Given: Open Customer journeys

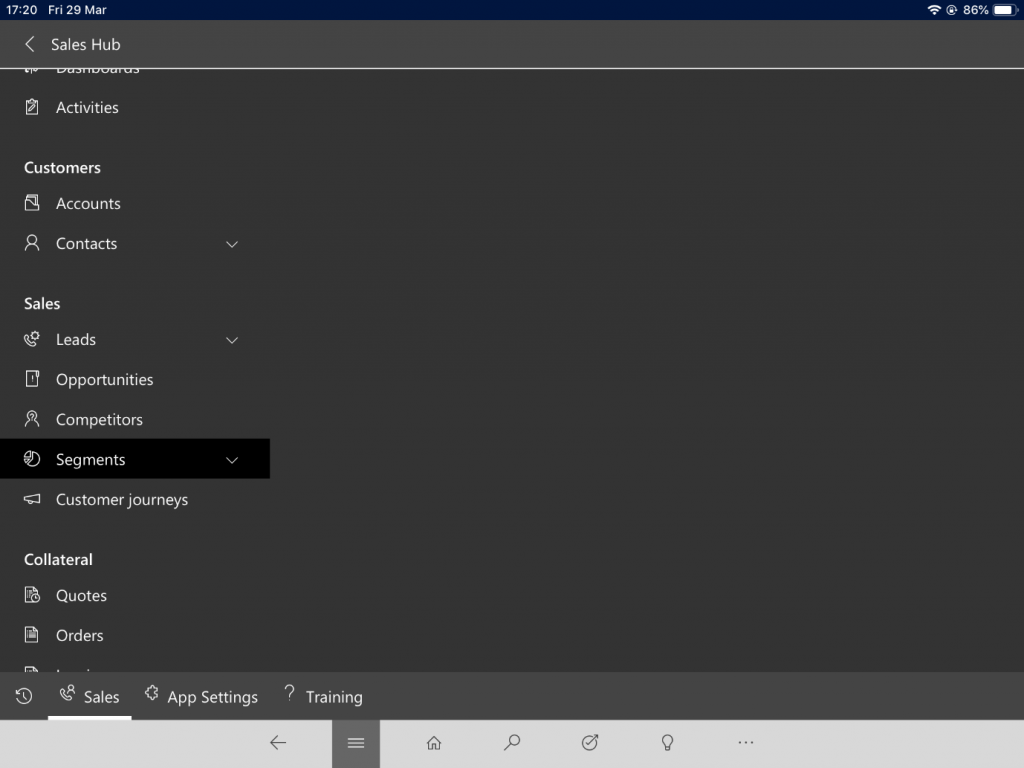Looking at the screenshot, I should click(x=122, y=499).
